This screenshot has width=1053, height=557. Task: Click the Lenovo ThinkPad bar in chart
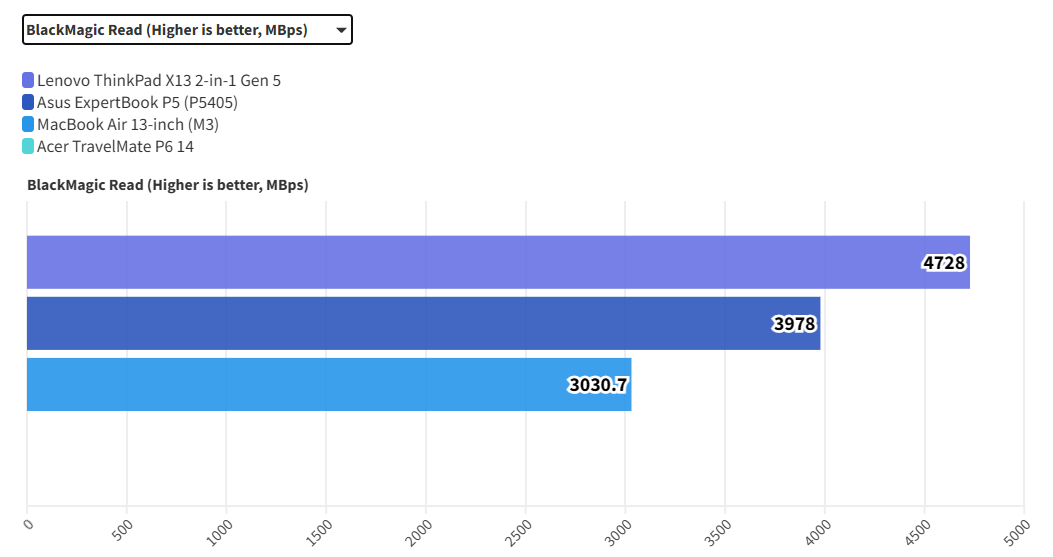[x=470, y=262]
